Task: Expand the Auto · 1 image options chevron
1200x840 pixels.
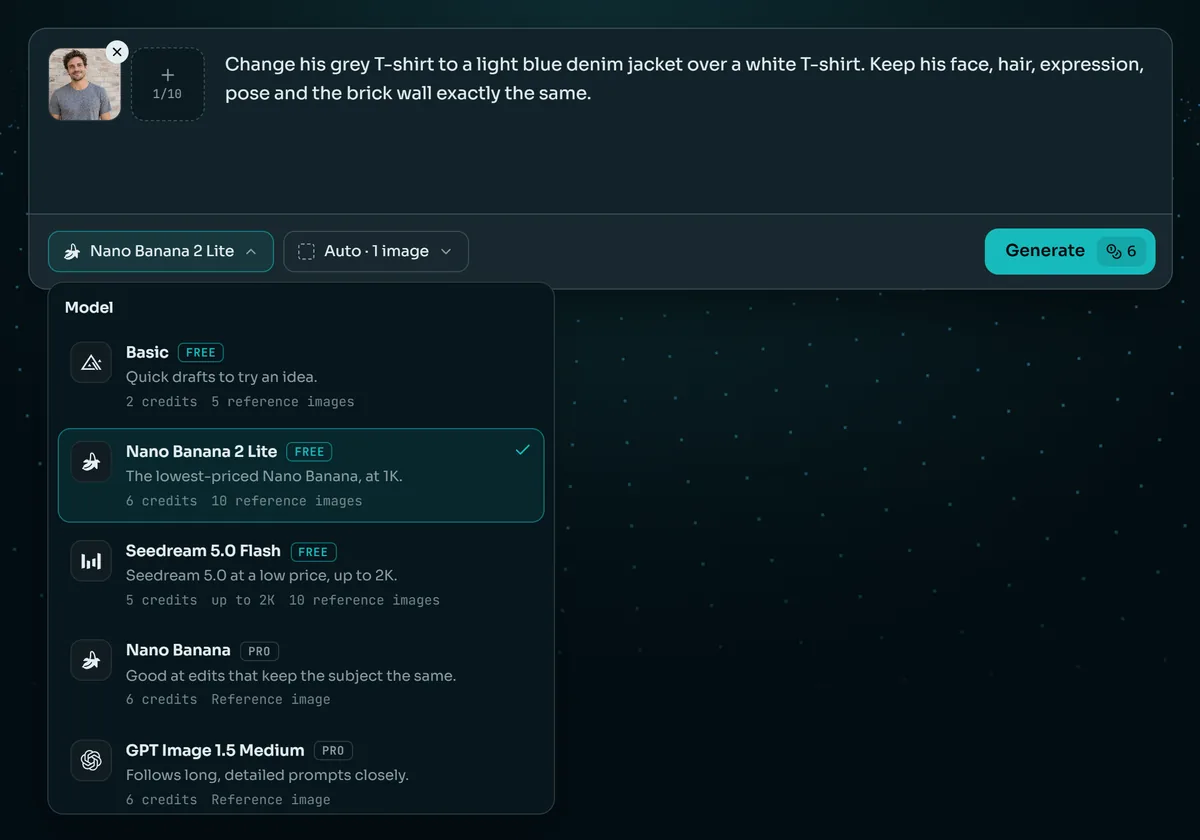Action: point(446,252)
